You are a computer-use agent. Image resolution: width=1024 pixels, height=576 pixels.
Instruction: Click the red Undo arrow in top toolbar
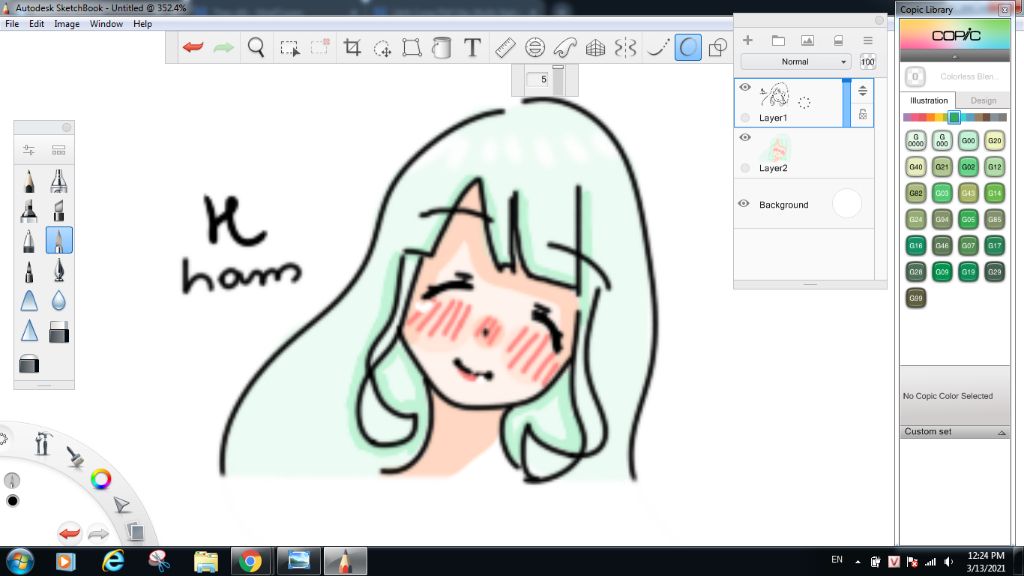(x=193, y=47)
